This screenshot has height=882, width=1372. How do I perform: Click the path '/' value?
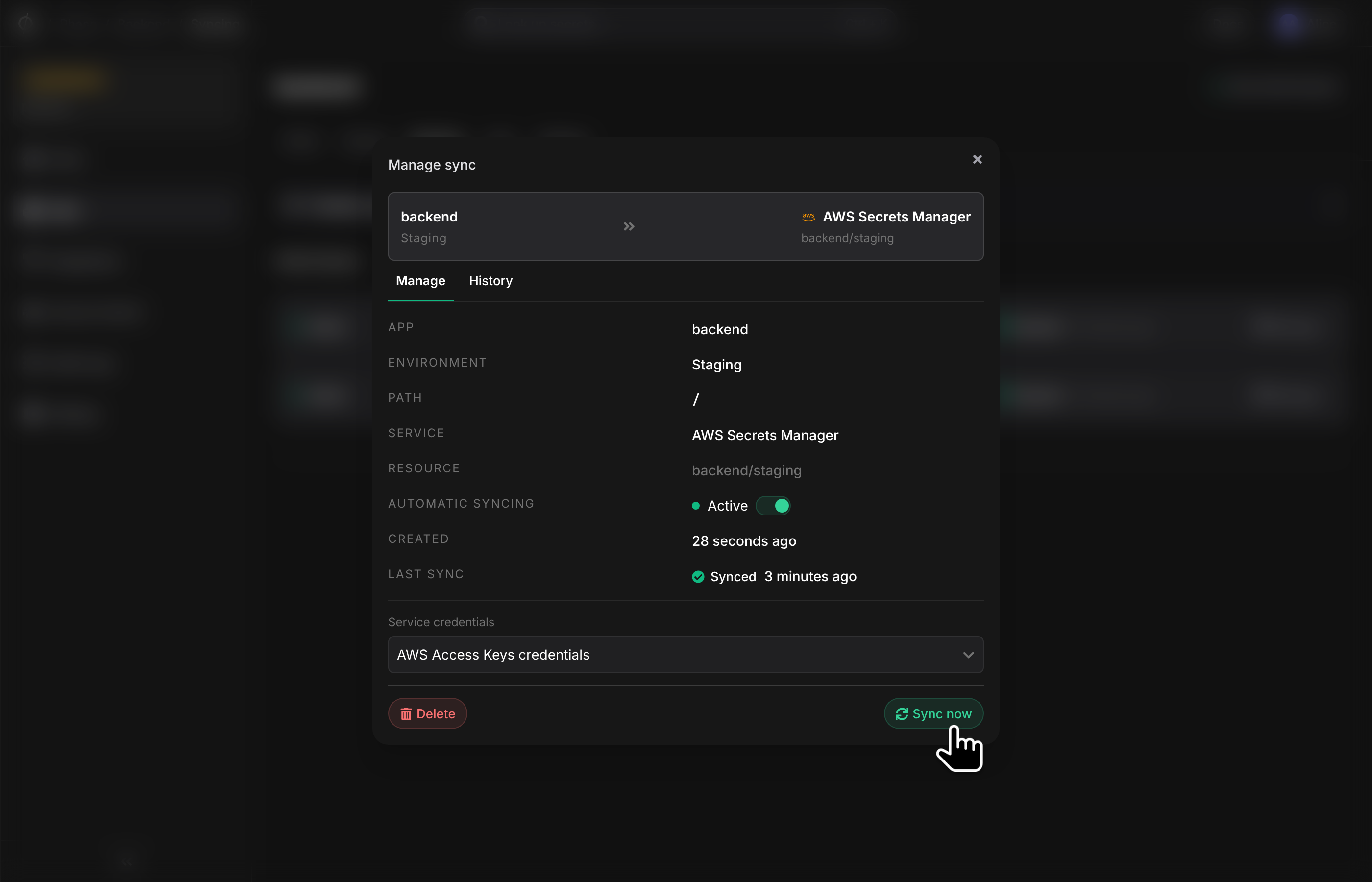696,400
